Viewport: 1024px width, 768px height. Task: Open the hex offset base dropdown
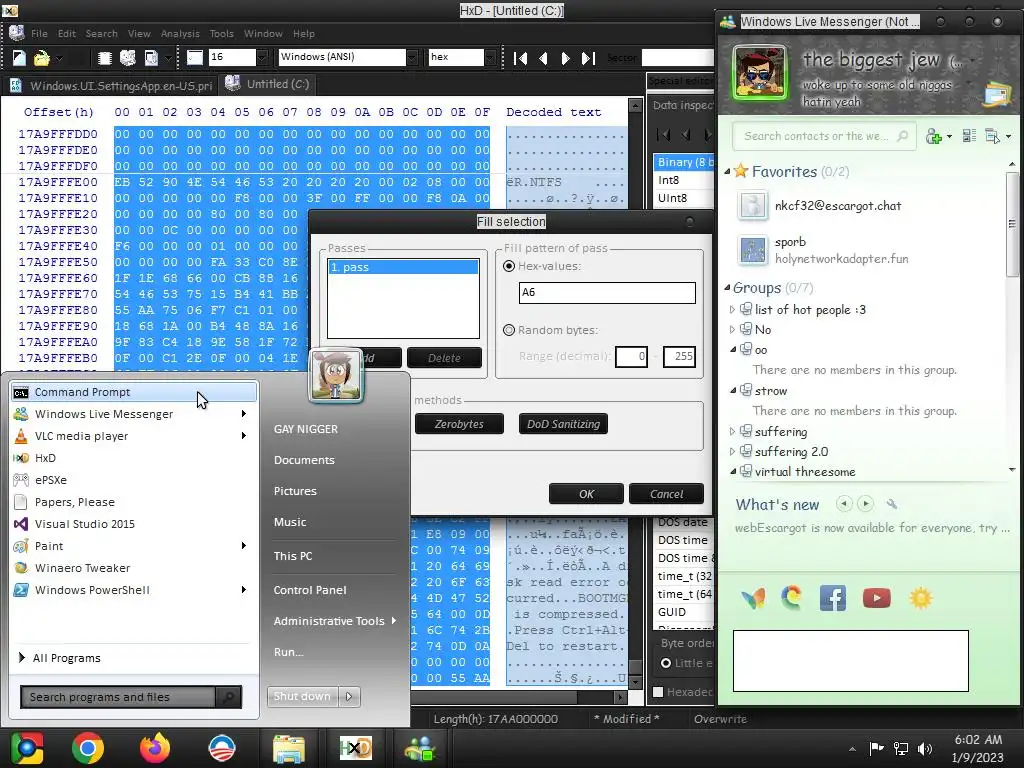(x=490, y=57)
